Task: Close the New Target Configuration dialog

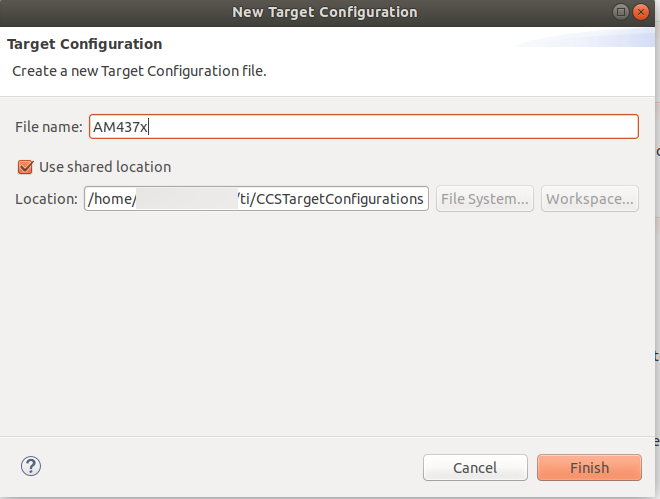Action: coord(641,12)
